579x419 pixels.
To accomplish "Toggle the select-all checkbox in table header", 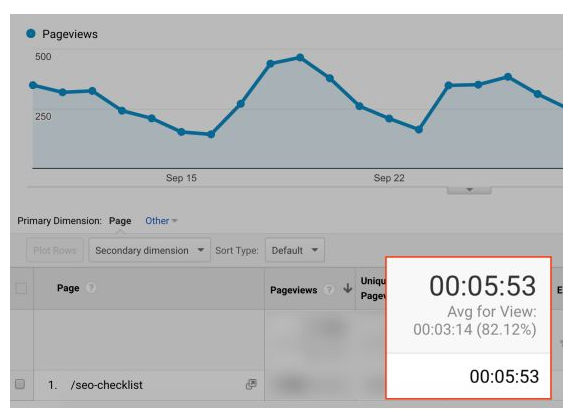I will click(x=21, y=288).
